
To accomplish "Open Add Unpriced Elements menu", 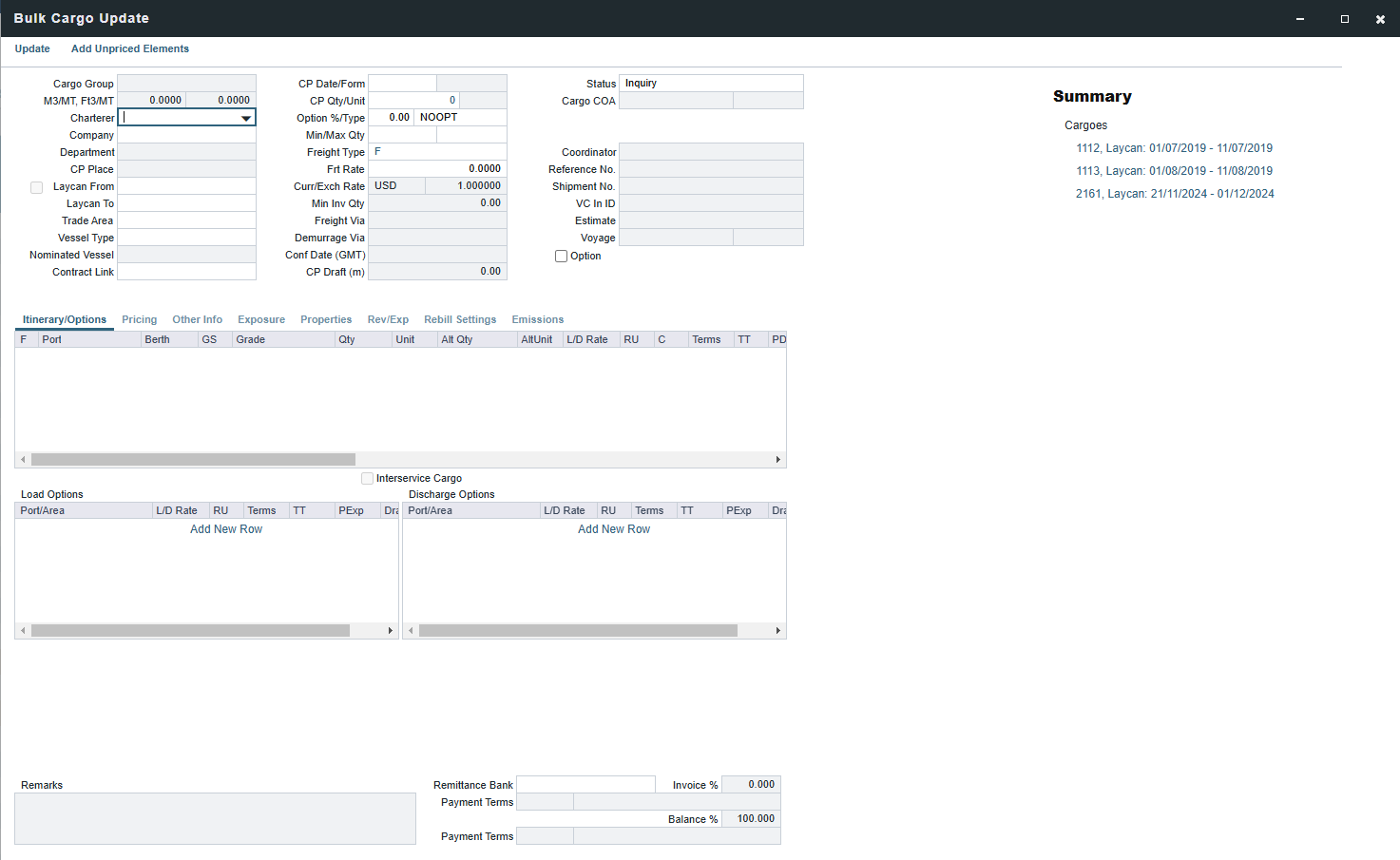I will tap(129, 48).
